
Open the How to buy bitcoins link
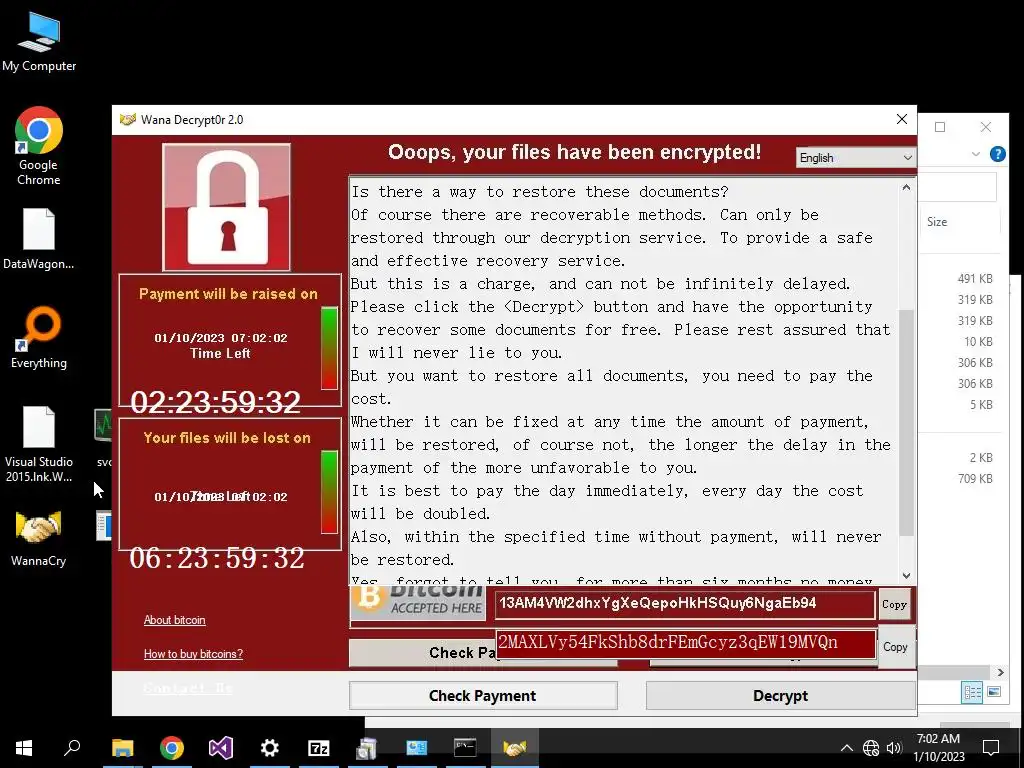(193, 654)
